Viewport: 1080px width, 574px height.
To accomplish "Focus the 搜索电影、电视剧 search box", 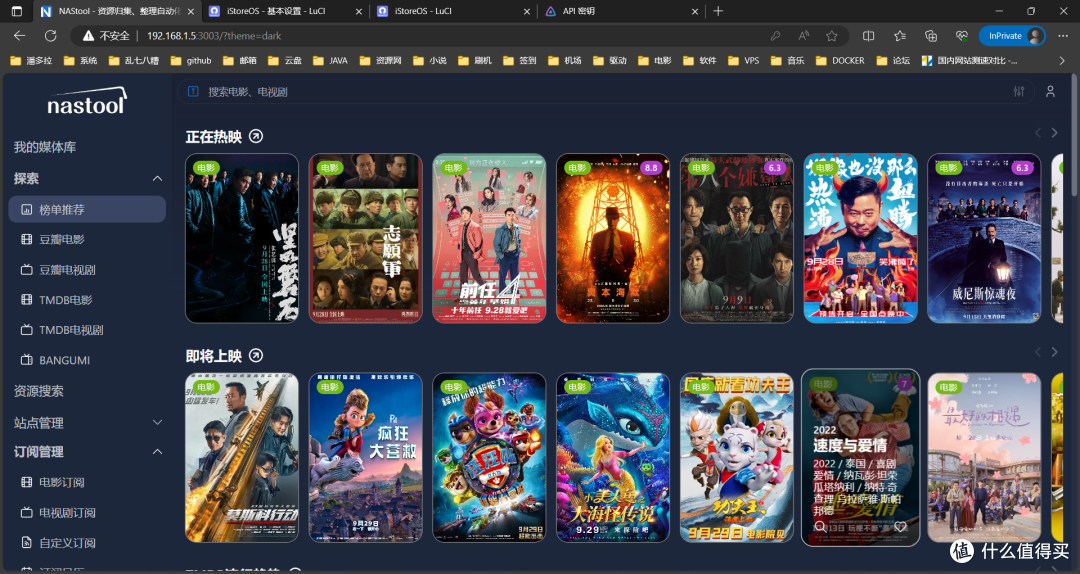I will click(x=606, y=92).
